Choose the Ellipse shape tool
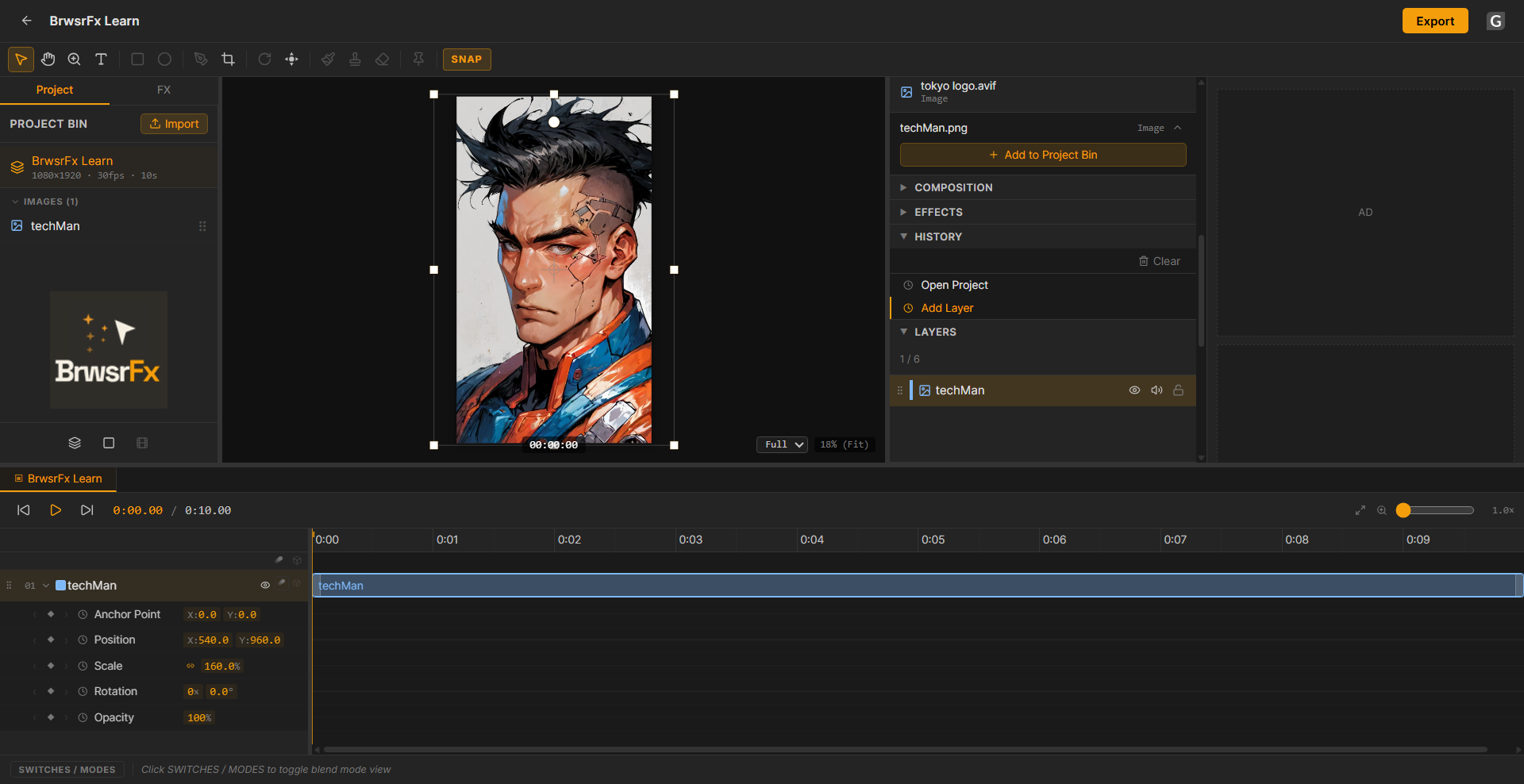 coord(164,60)
